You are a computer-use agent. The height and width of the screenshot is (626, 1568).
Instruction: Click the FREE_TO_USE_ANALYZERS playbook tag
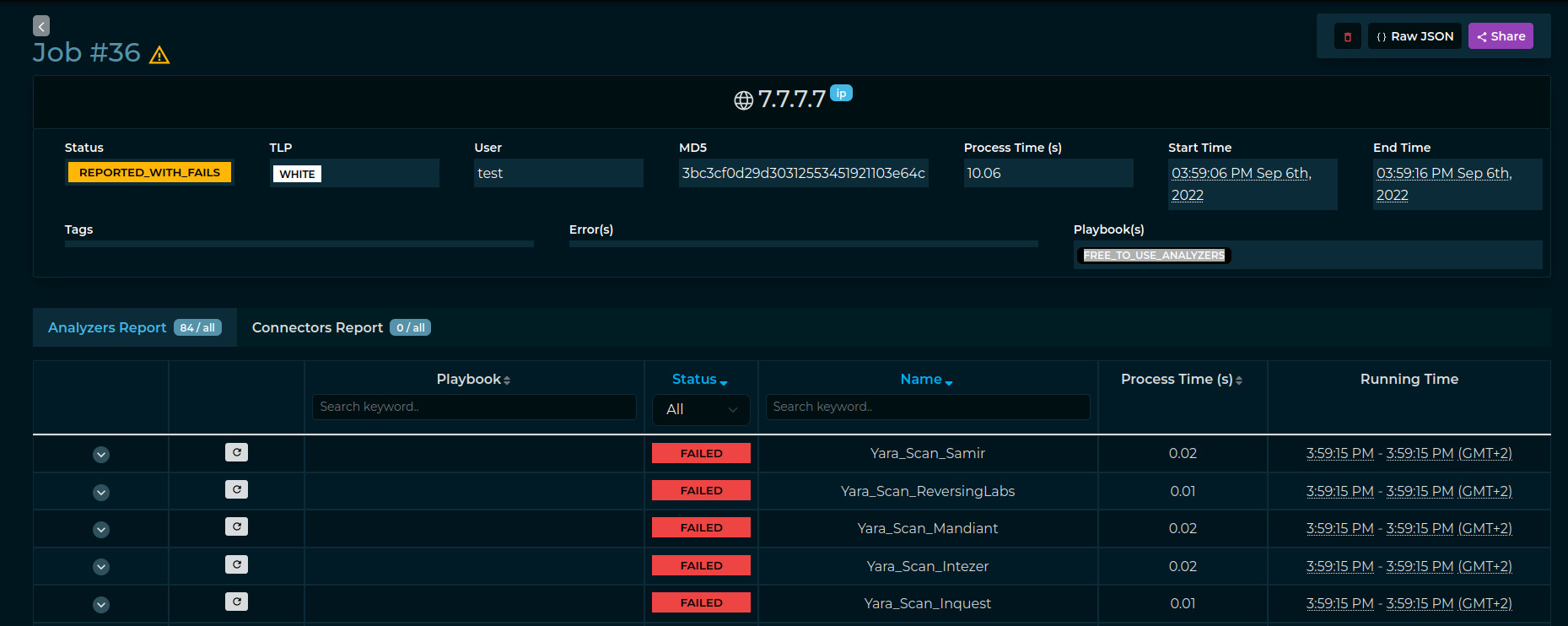[x=1154, y=255]
